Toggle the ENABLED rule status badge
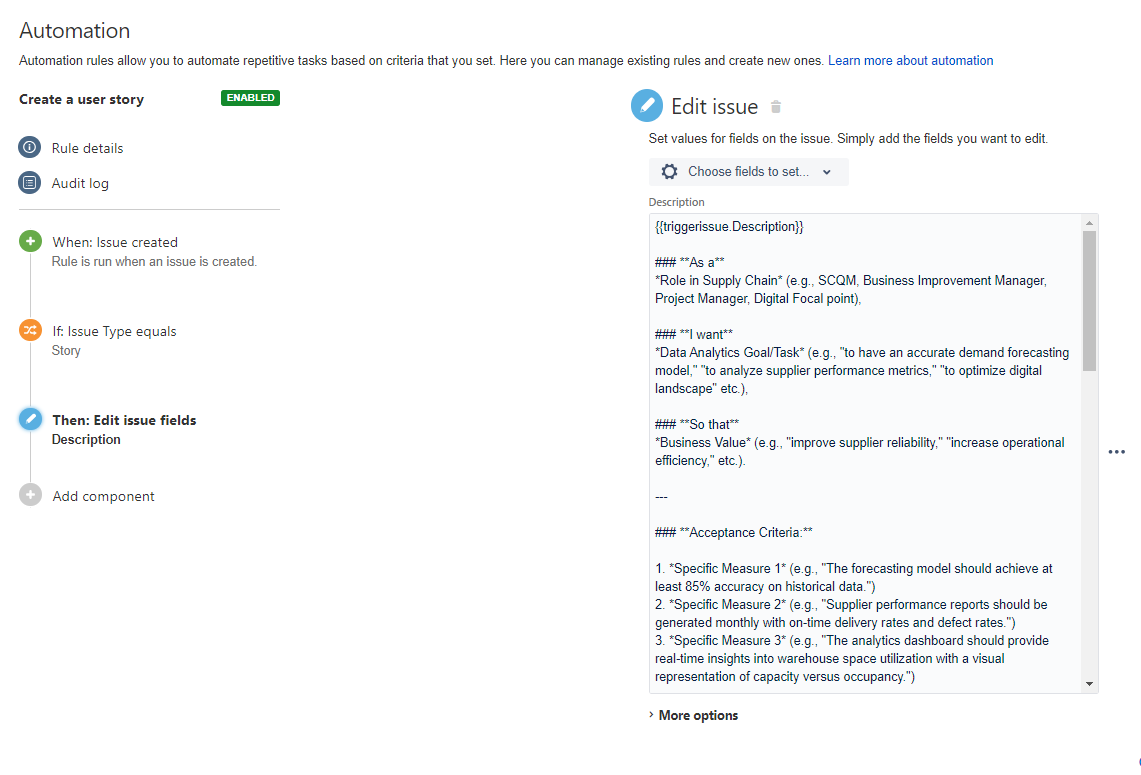The width and height of the screenshot is (1141, 775). click(250, 98)
